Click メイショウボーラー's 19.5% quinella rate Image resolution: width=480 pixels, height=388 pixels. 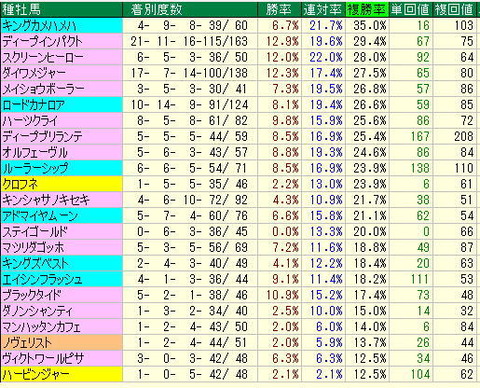(x=326, y=89)
